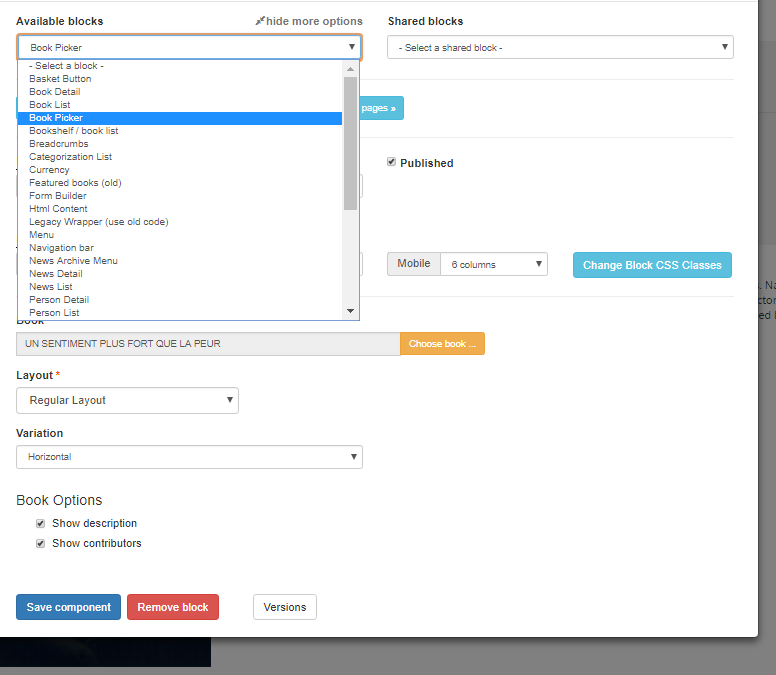Viewport: 776px width, 675px height.
Task: Uncheck Show description option
Action: coord(41,523)
